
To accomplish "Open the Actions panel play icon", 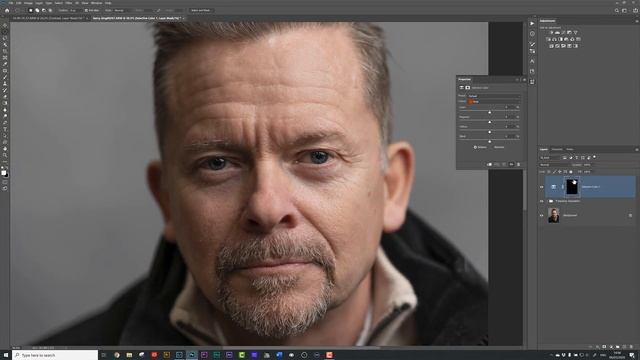I will click(532, 24).
